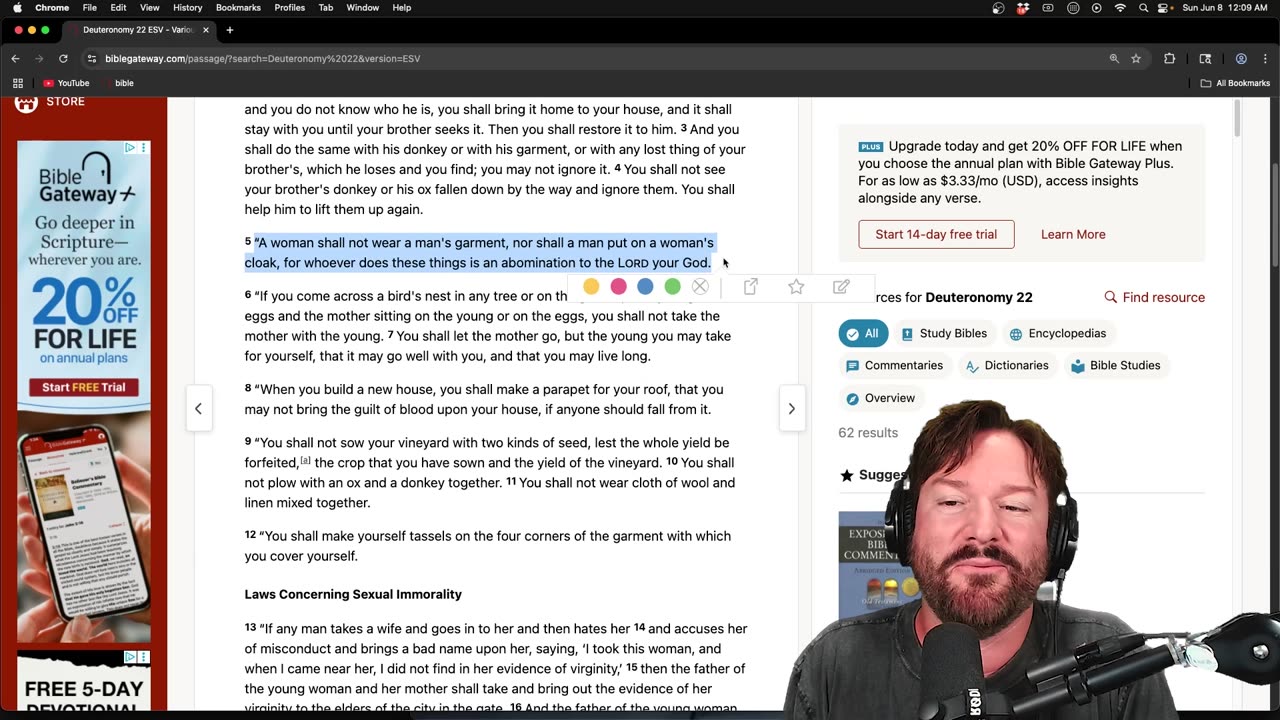Click the Chrome back arrow
This screenshot has width=1280, height=720.
15,59
